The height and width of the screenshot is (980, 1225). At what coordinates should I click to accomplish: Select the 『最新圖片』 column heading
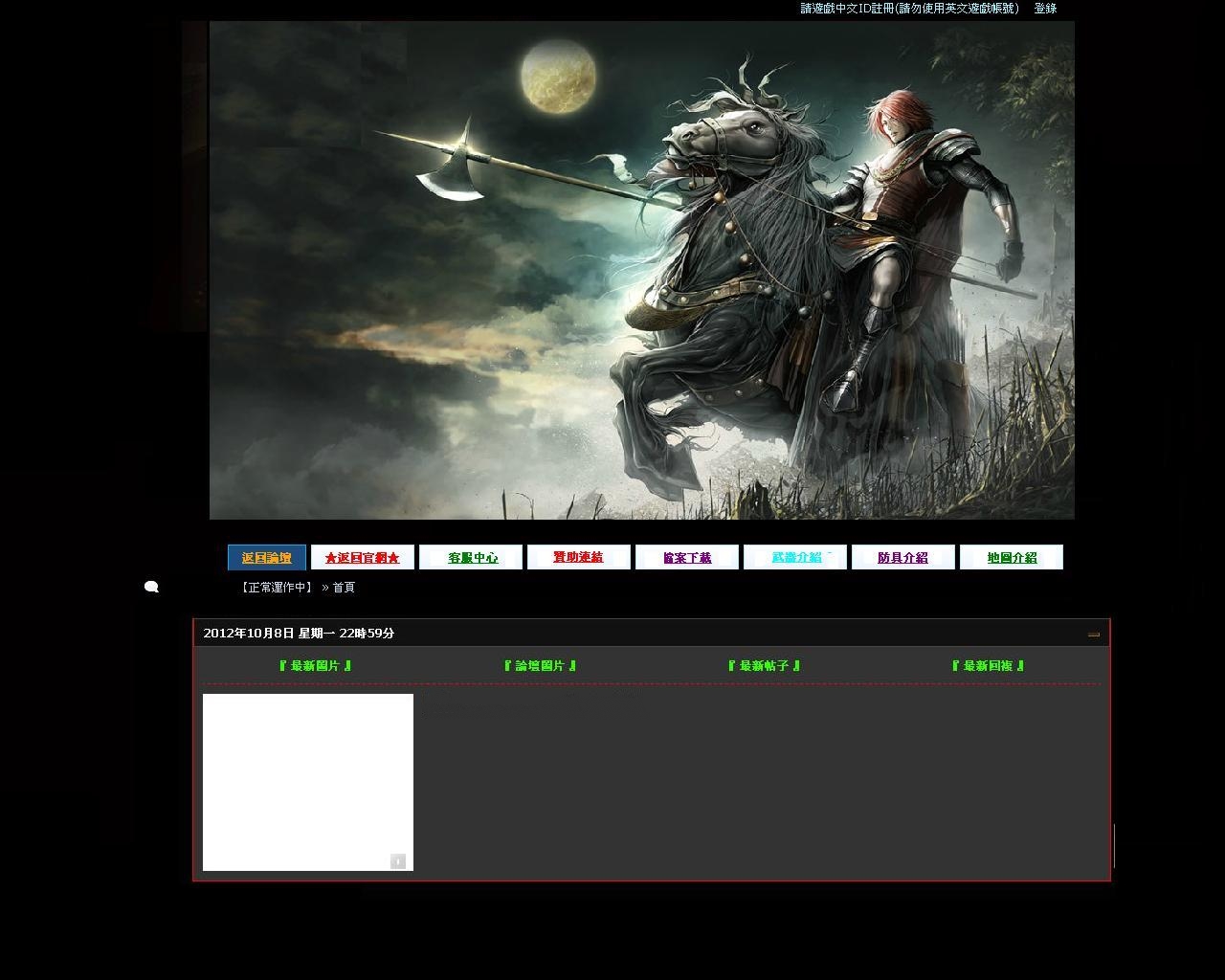pyautogui.click(x=315, y=665)
